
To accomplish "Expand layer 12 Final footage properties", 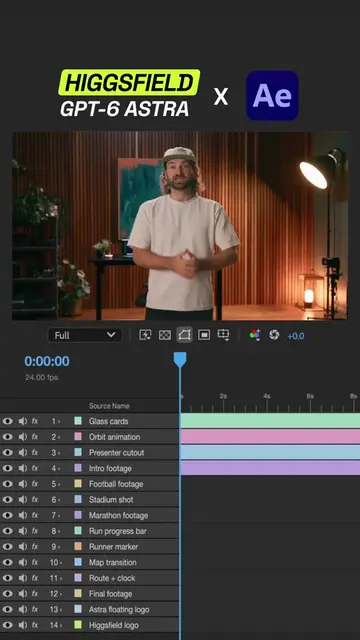I will click(61, 593).
